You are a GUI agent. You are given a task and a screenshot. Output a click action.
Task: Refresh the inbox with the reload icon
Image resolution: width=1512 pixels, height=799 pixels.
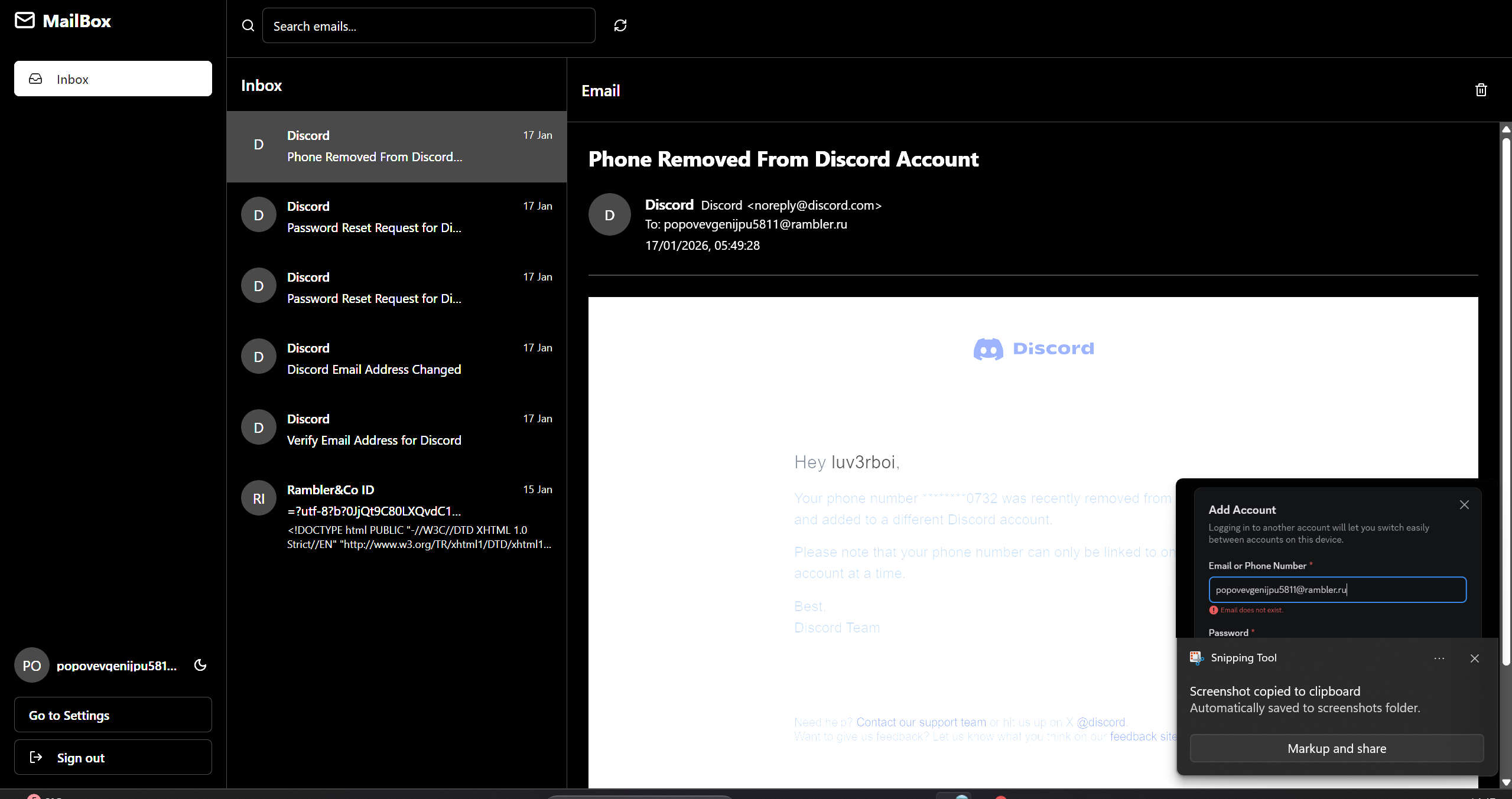[620, 25]
